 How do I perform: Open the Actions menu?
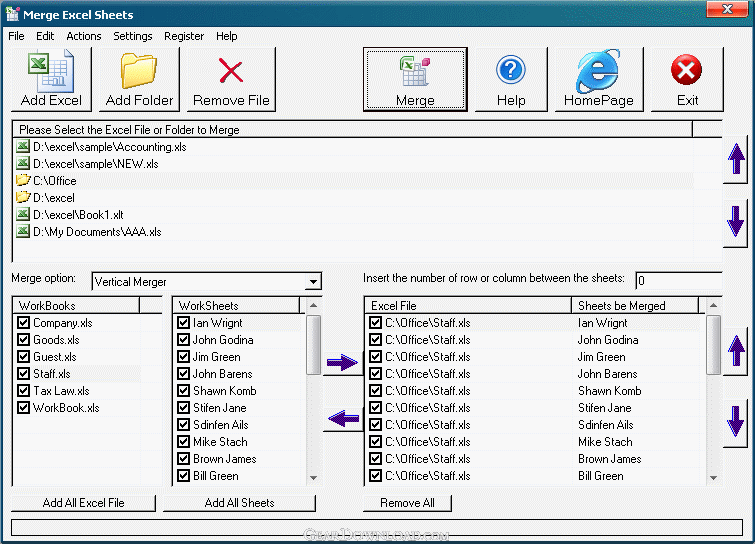(84, 36)
